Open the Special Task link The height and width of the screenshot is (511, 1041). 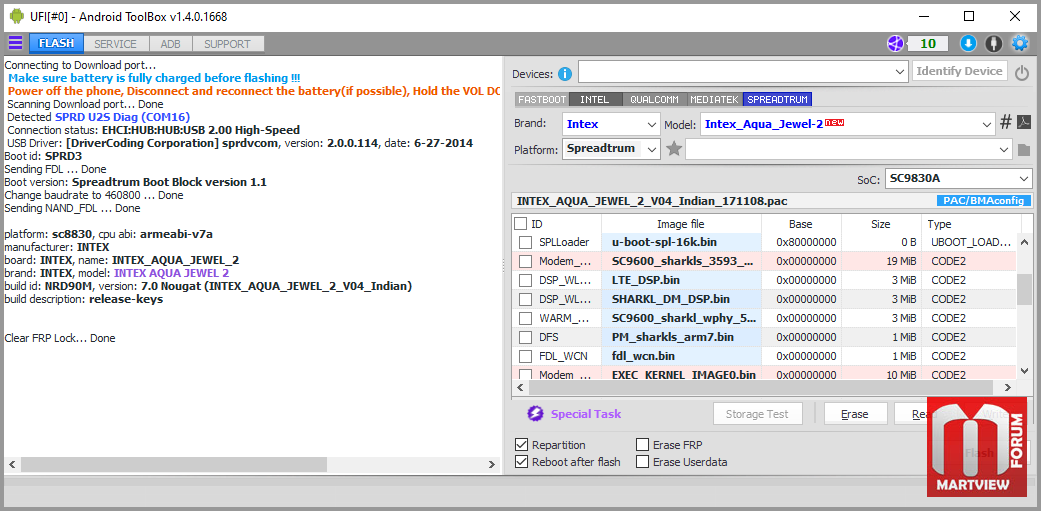tap(586, 414)
